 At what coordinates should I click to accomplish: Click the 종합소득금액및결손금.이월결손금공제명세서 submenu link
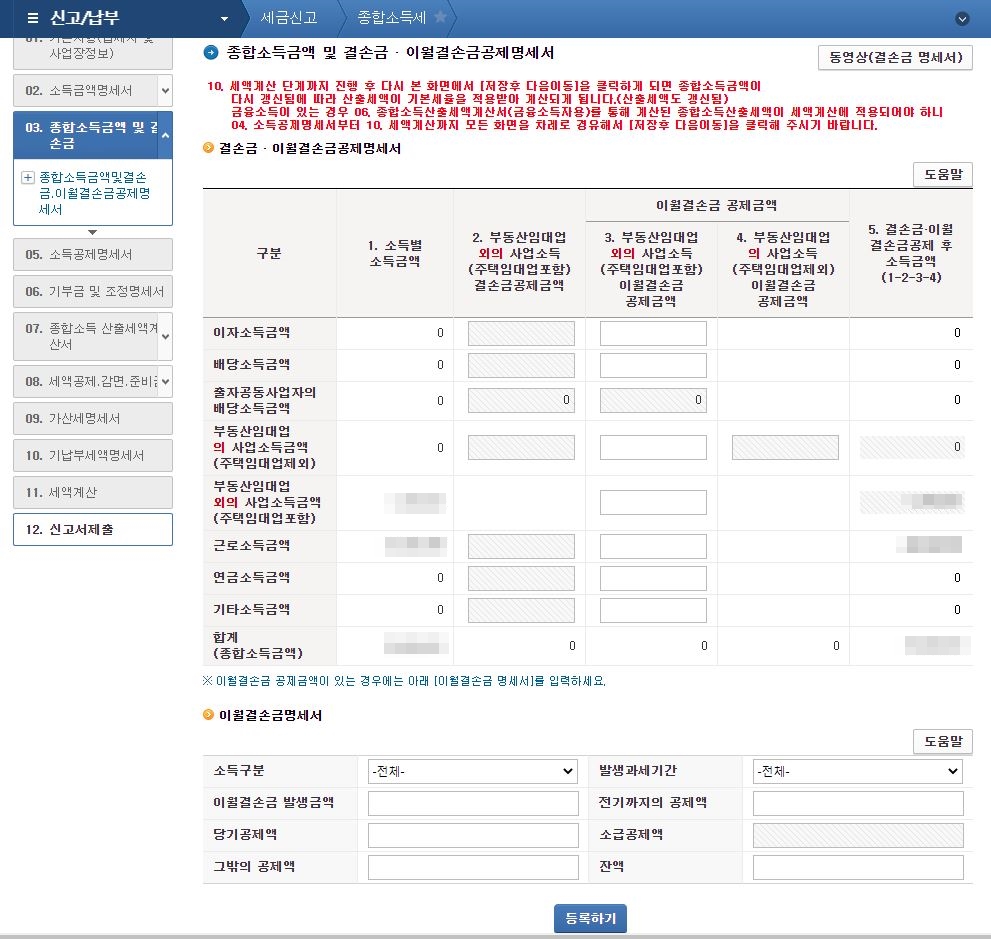[94, 193]
